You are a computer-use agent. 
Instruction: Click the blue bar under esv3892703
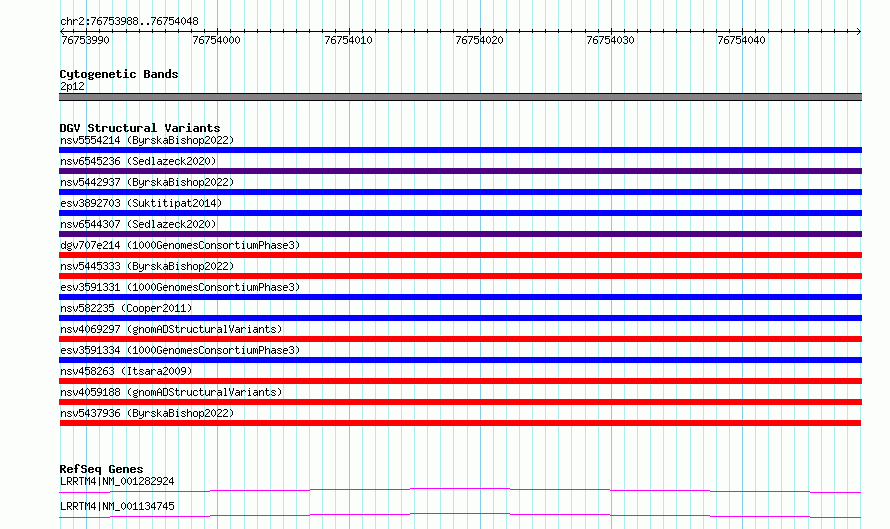pyautogui.click(x=460, y=213)
